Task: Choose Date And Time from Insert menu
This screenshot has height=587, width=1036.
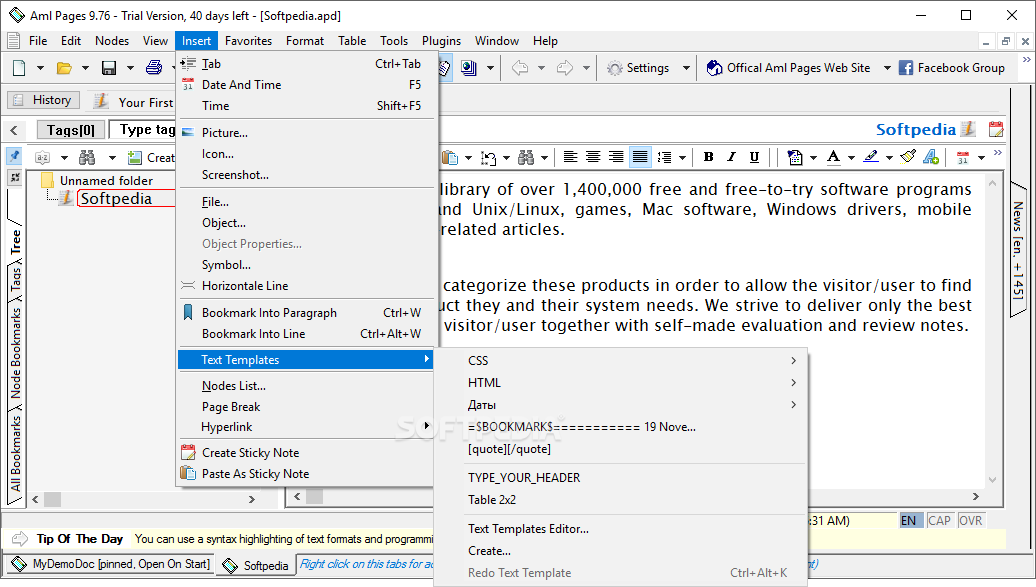Action: 306,85
